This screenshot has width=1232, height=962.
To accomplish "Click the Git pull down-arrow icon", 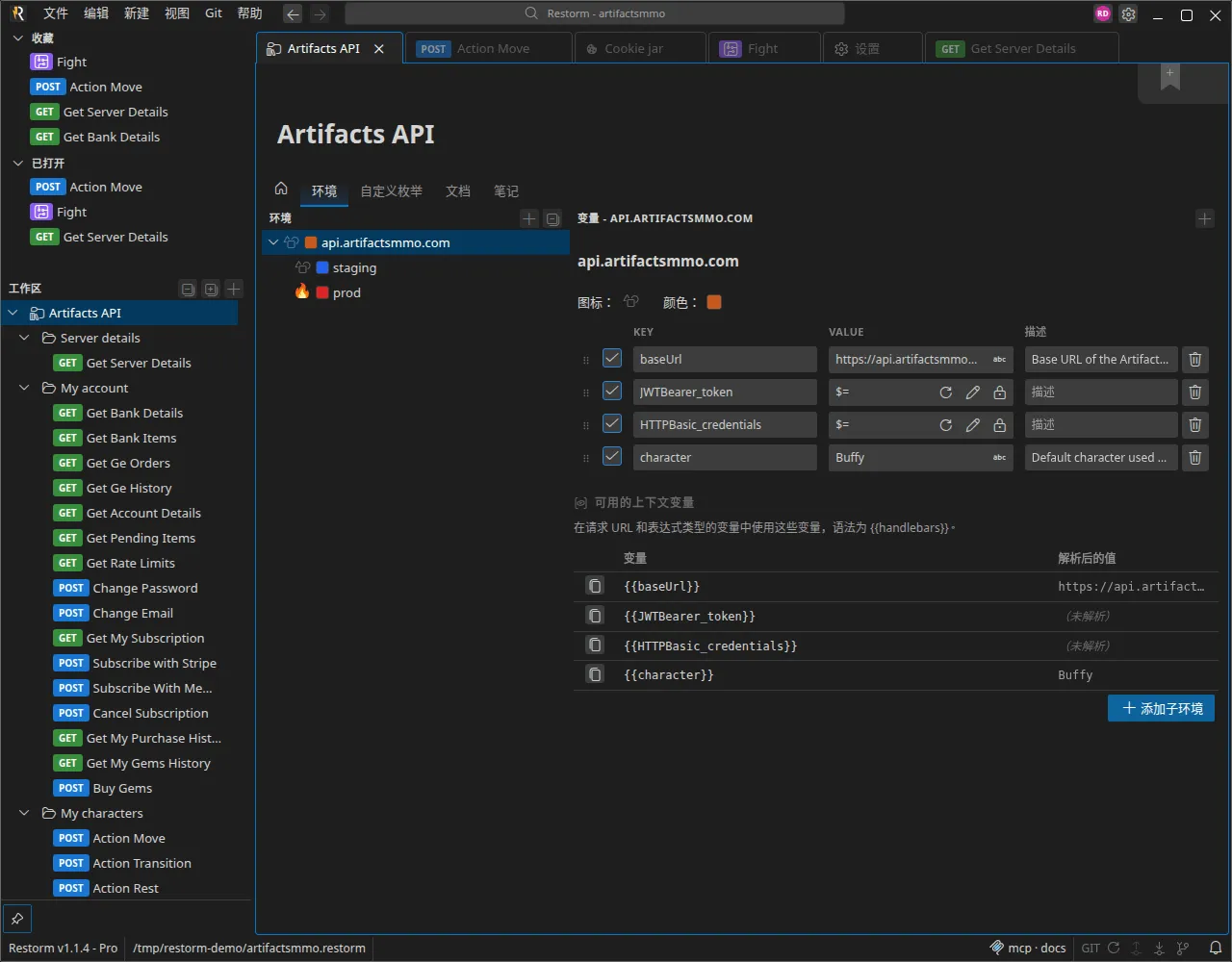I will (1160, 948).
